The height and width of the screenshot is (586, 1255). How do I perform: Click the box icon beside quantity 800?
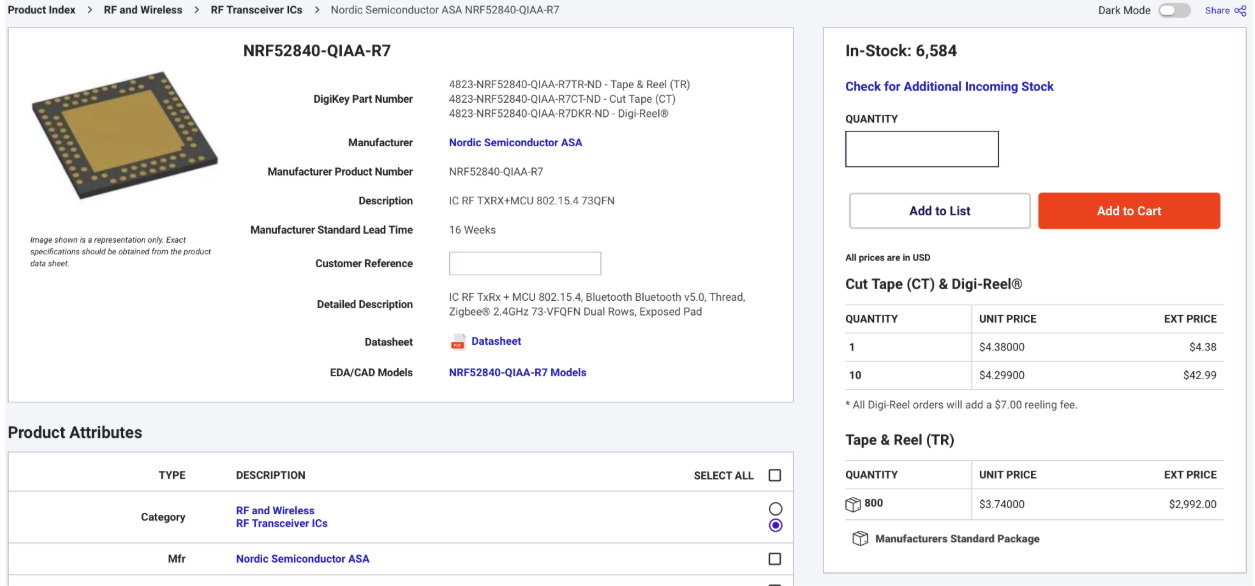tap(853, 504)
